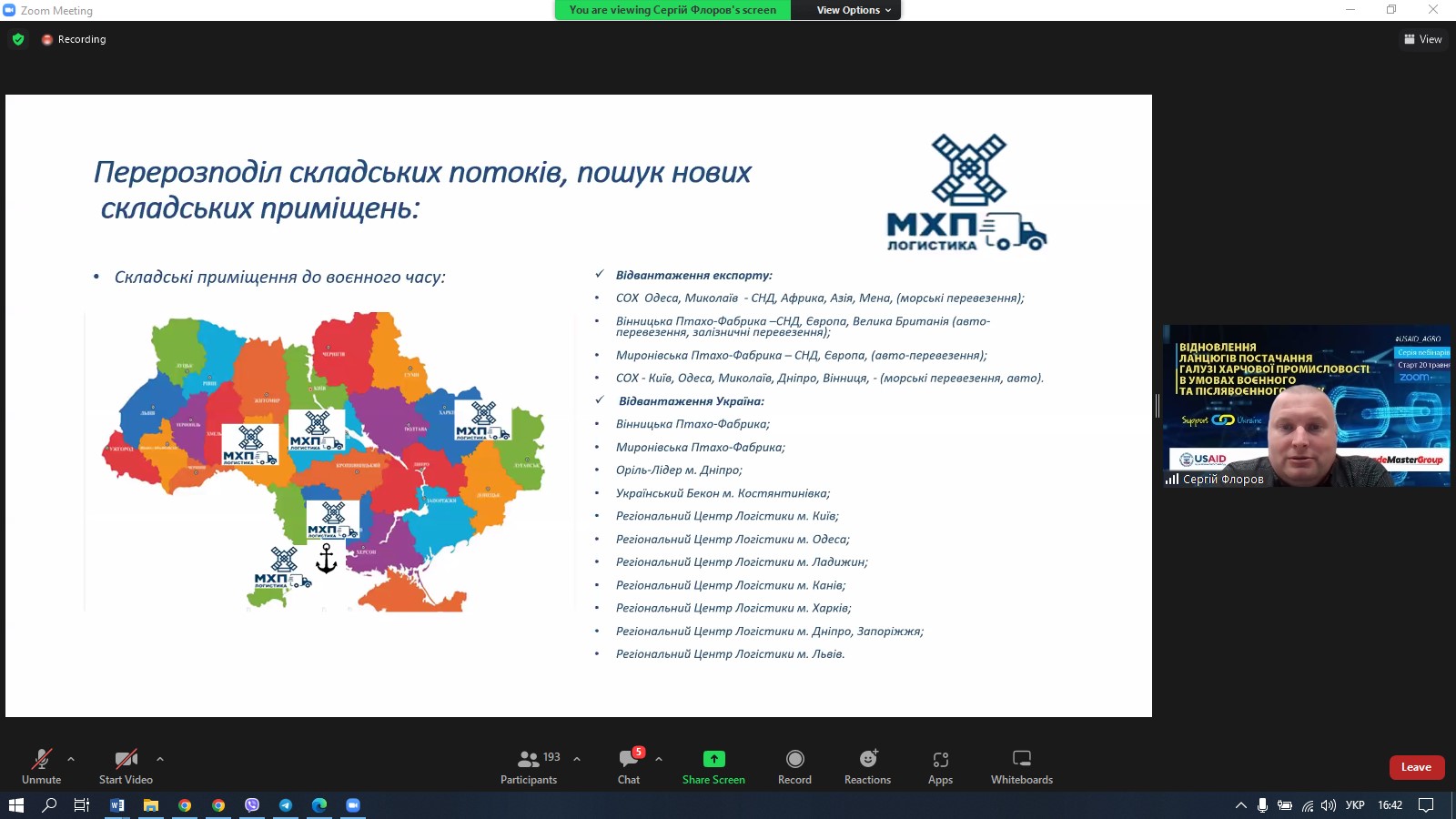1456x819 pixels.
Task: Open Zoom Apps from the toolbar
Action: (x=940, y=766)
